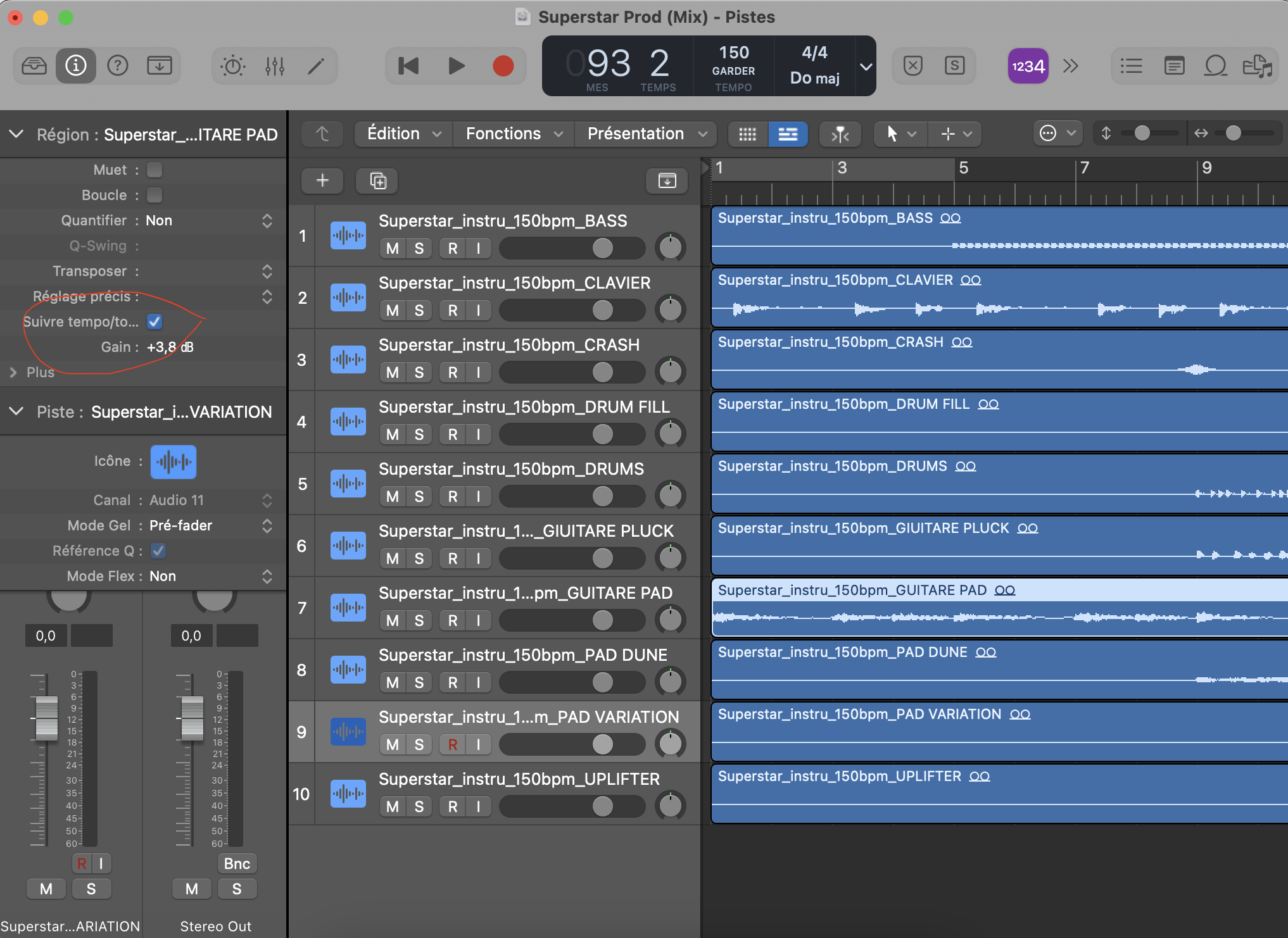Viewport: 1288px width, 938px height.
Task: Toggle the metronome 1234 icon
Action: pyautogui.click(x=1028, y=66)
